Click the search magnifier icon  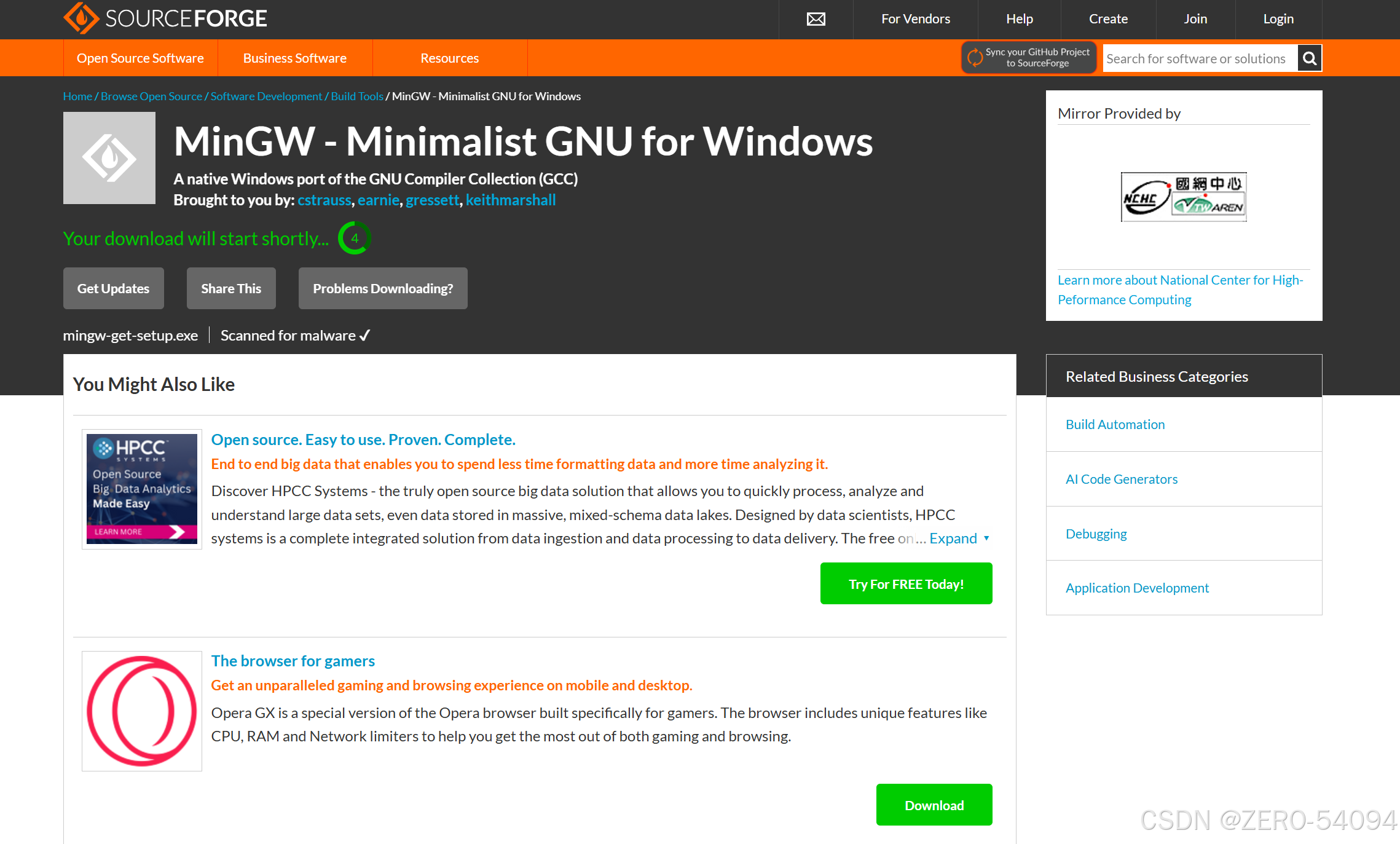click(x=1310, y=58)
